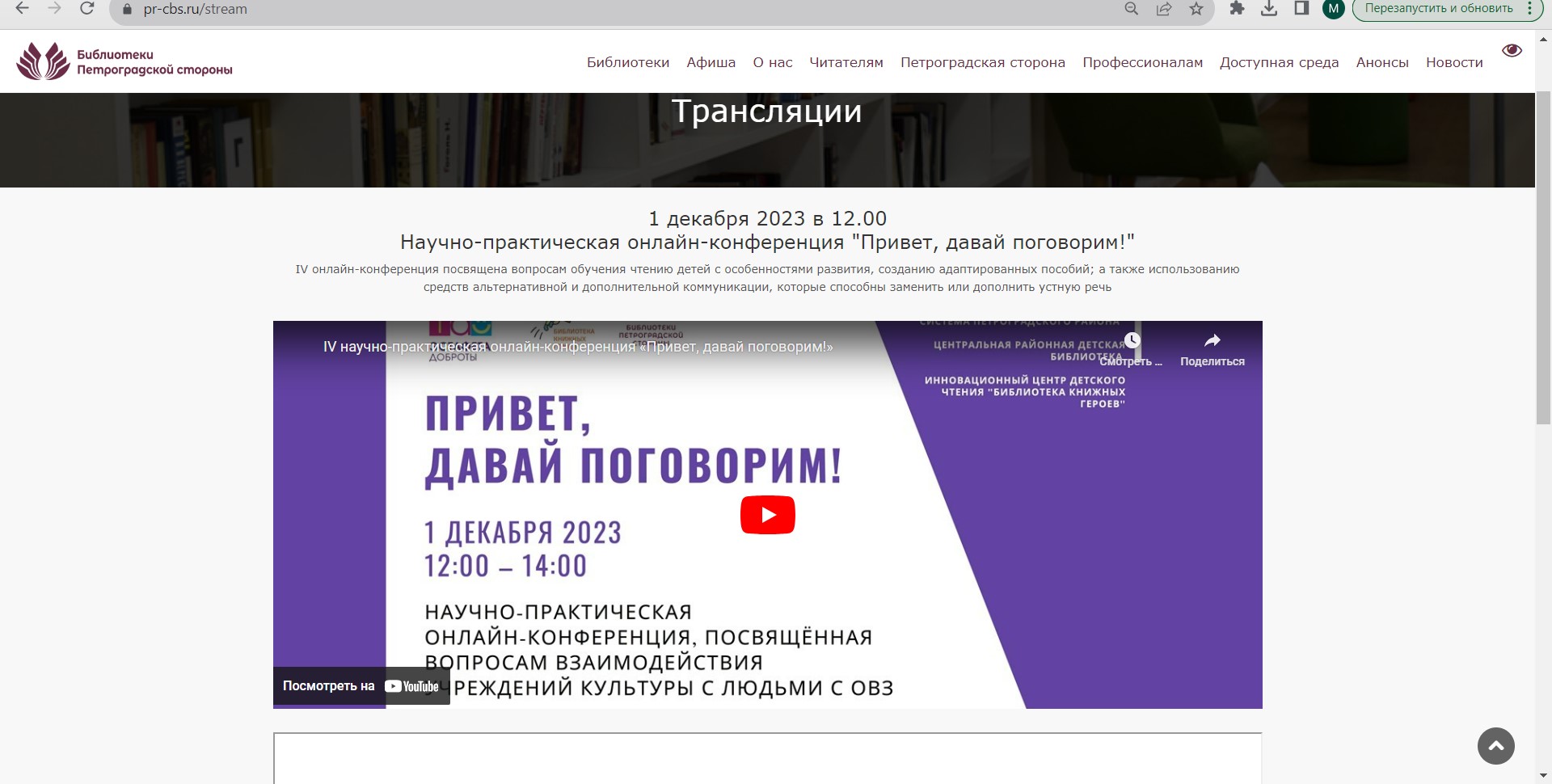Expand the О нас navigation menu
The image size is (1552, 784).
pos(772,63)
